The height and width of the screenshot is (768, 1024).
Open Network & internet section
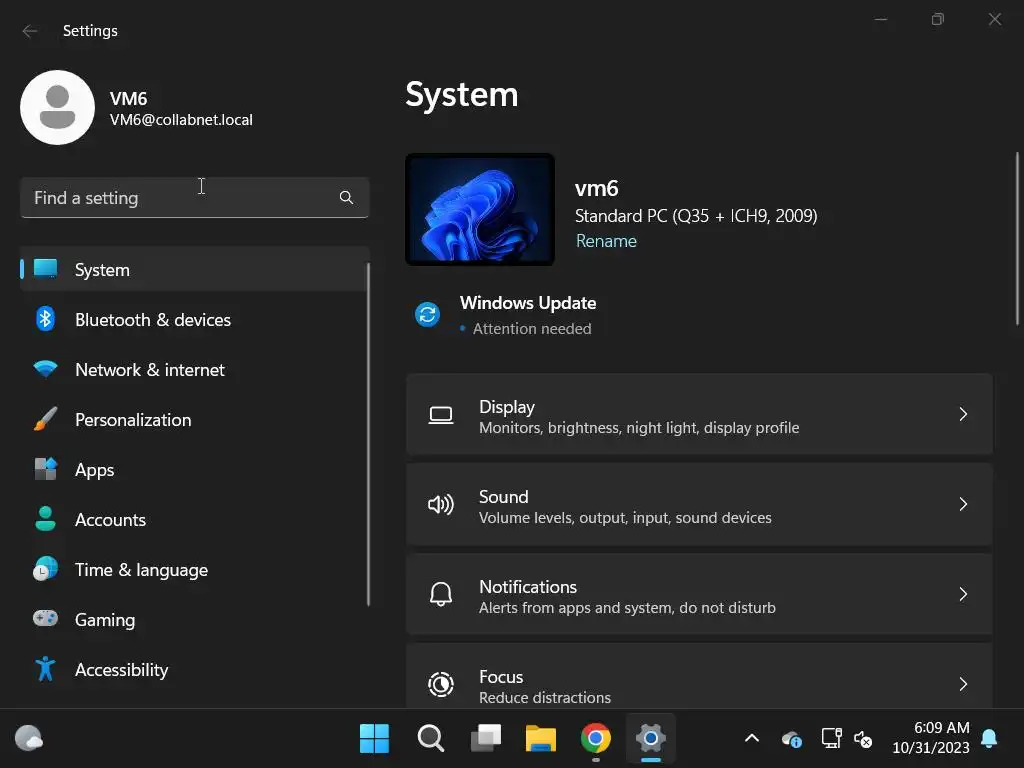195,369
